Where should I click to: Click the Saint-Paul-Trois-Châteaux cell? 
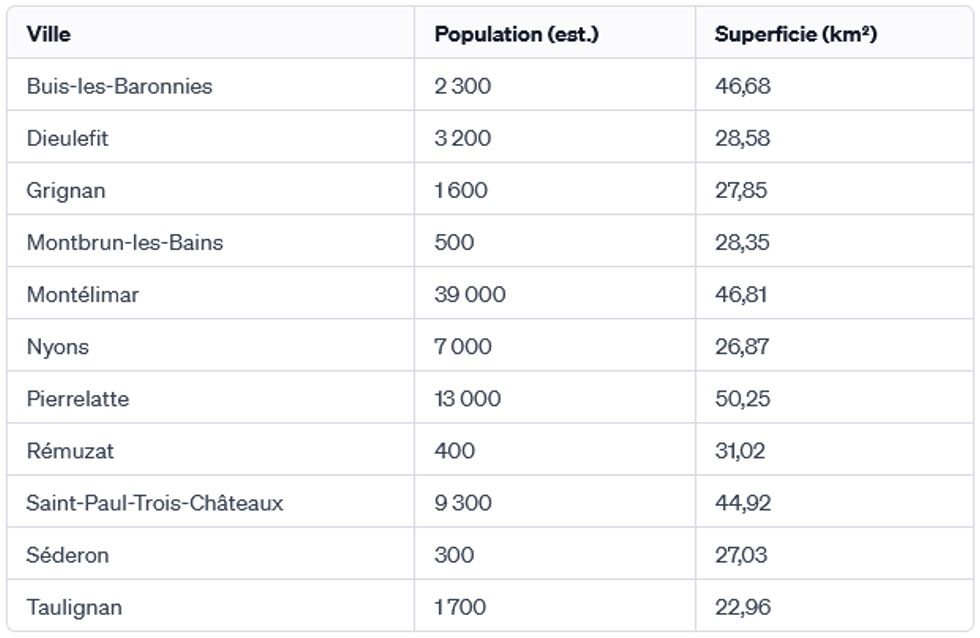[x=155, y=503]
